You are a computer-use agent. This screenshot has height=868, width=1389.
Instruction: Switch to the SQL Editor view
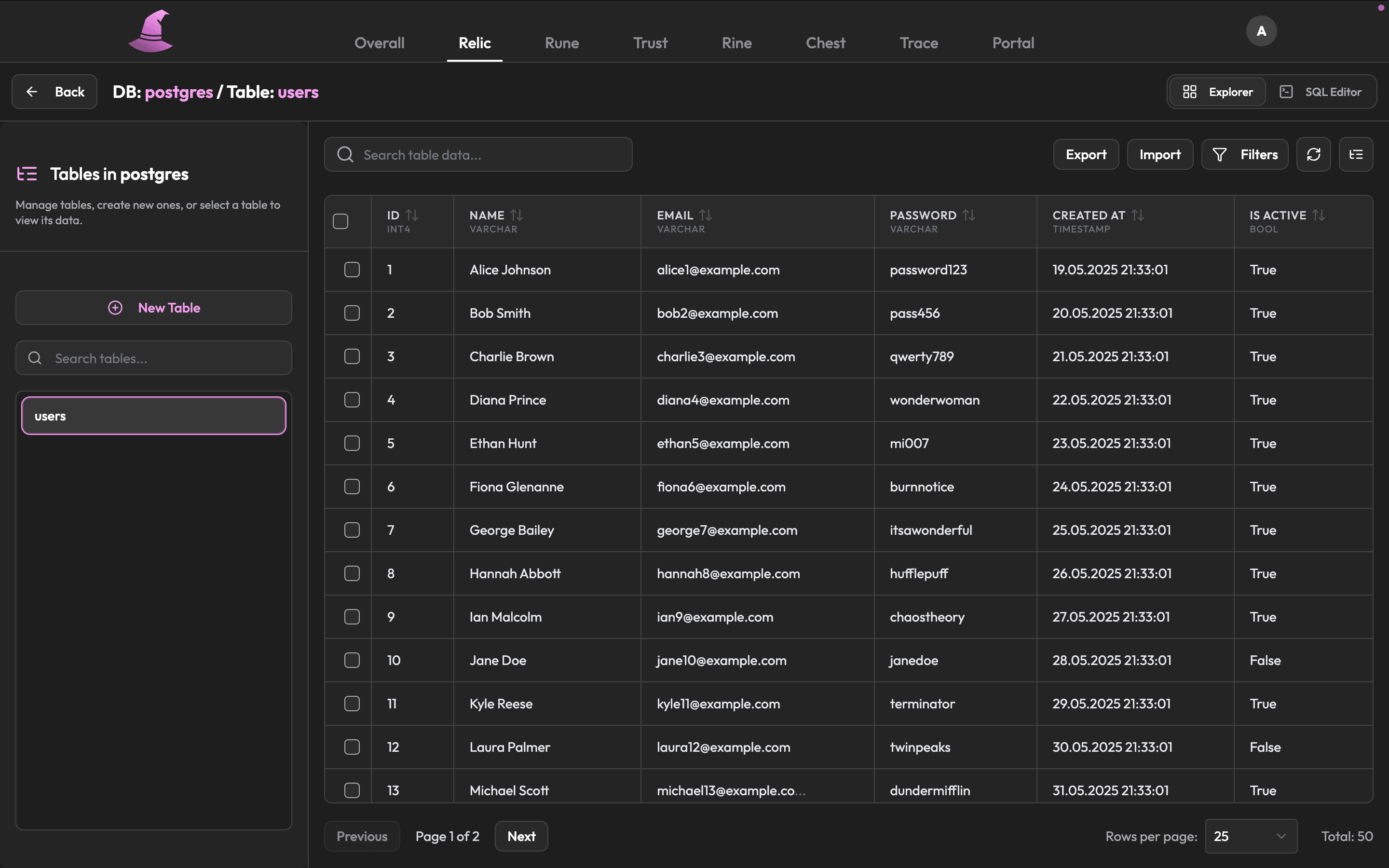pyautogui.click(x=1321, y=92)
